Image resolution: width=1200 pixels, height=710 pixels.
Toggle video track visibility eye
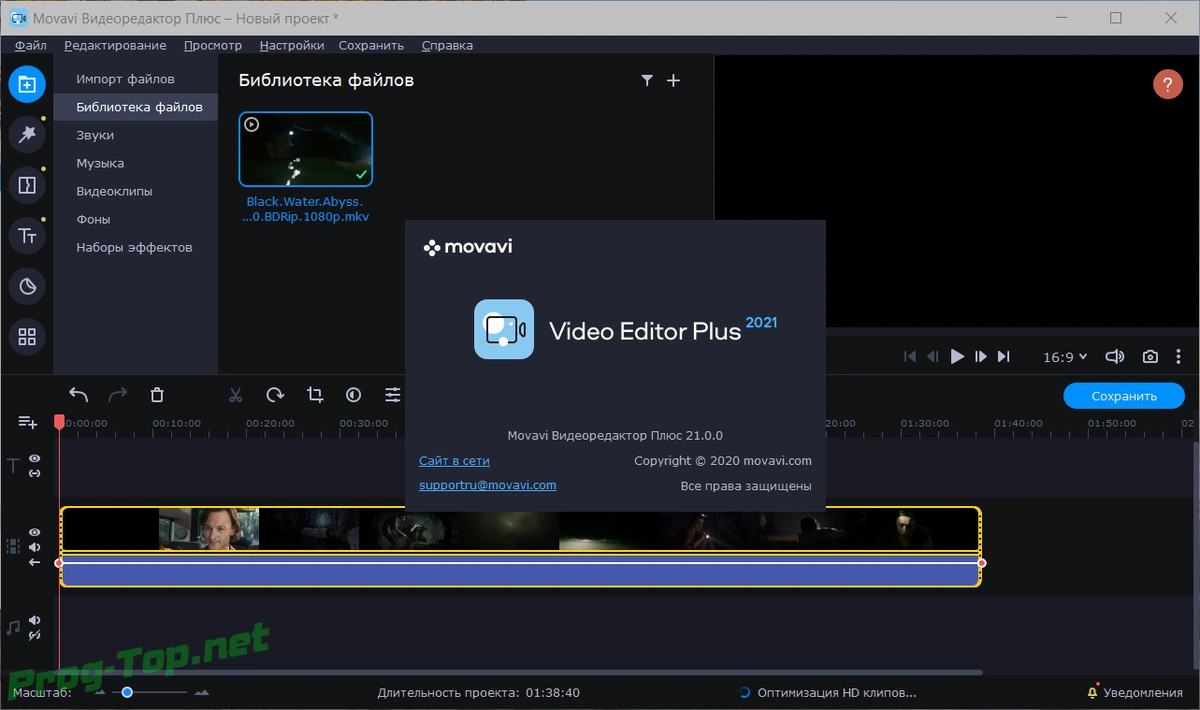tap(35, 533)
